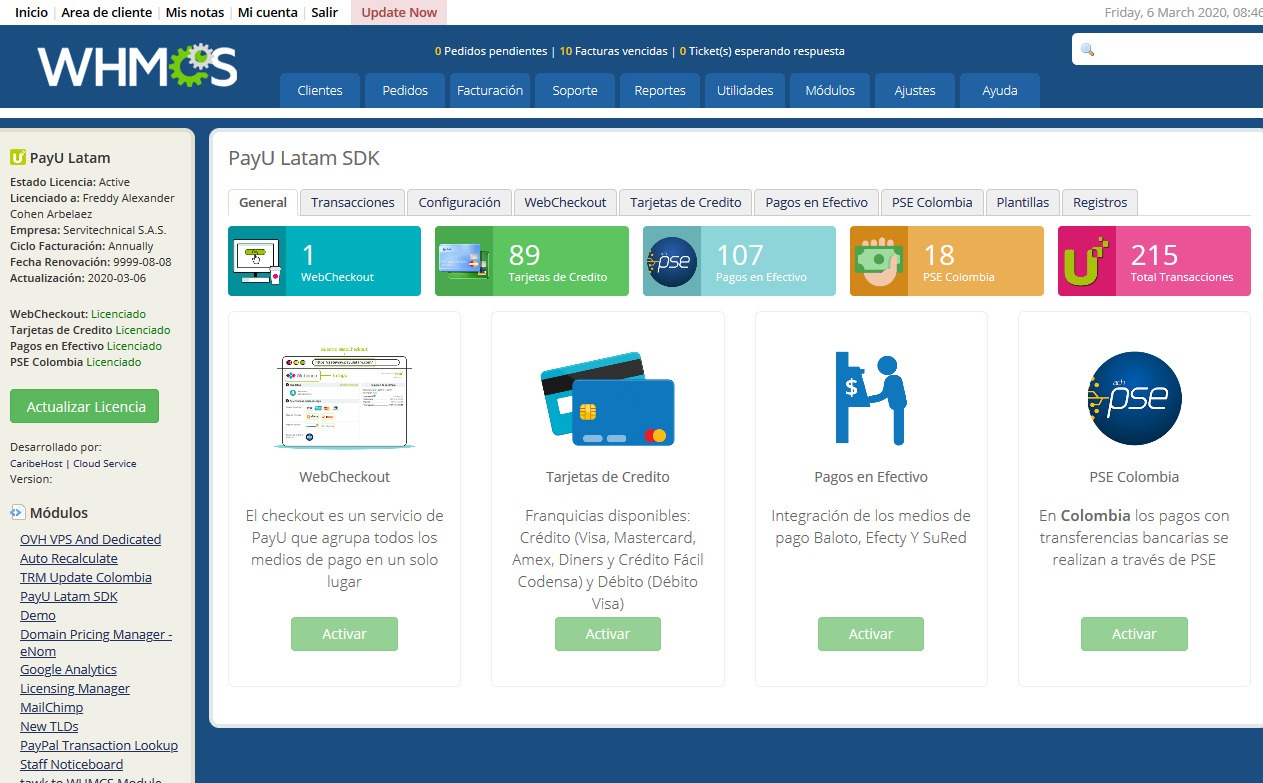The height and width of the screenshot is (783, 1263).
Task: Open PayU Latam SDK sidebar link
Action: click(x=69, y=596)
